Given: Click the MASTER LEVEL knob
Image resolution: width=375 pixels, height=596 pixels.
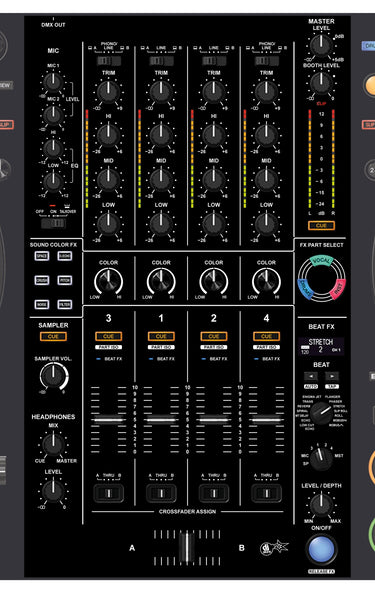Looking at the screenshot, I should pyautogui.click(x=321, y=46).
